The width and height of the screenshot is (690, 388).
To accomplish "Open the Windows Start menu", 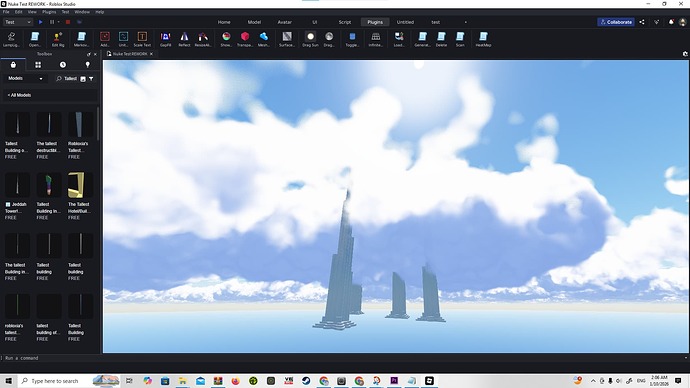I will pos(8,381).
